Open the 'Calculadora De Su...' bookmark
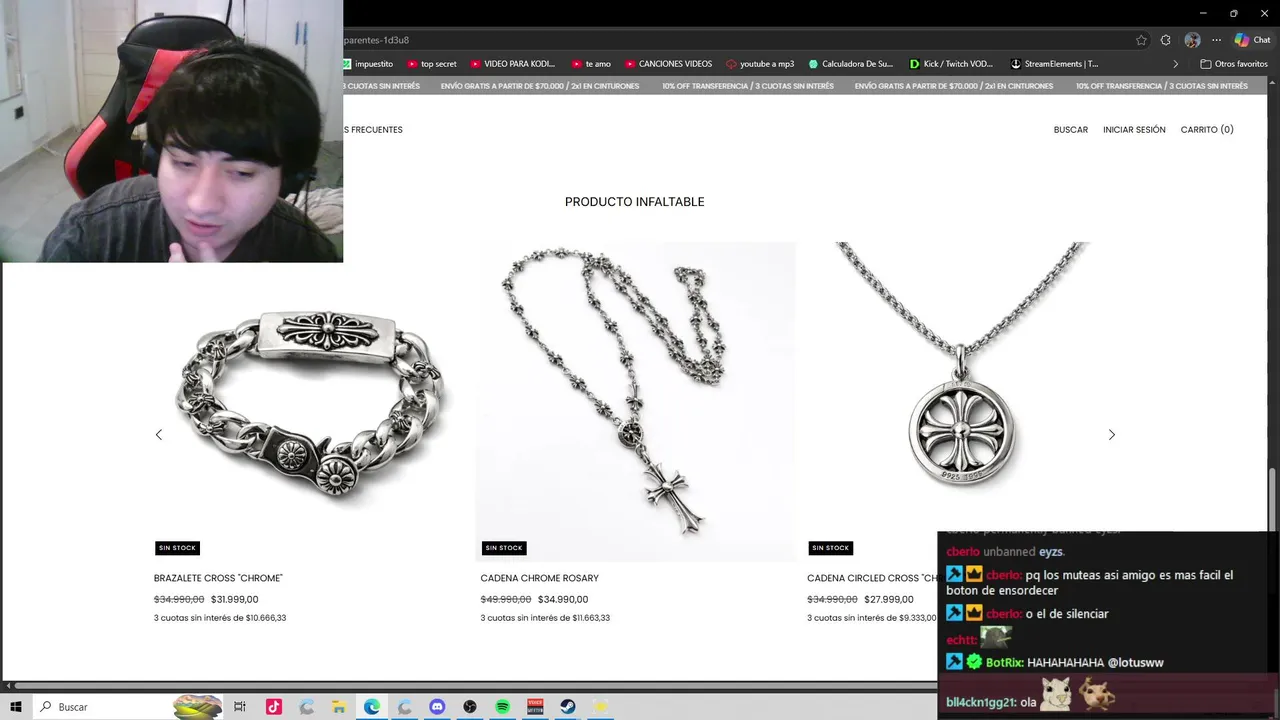The height and width of the screenshot is (720, 1280). 850,64
